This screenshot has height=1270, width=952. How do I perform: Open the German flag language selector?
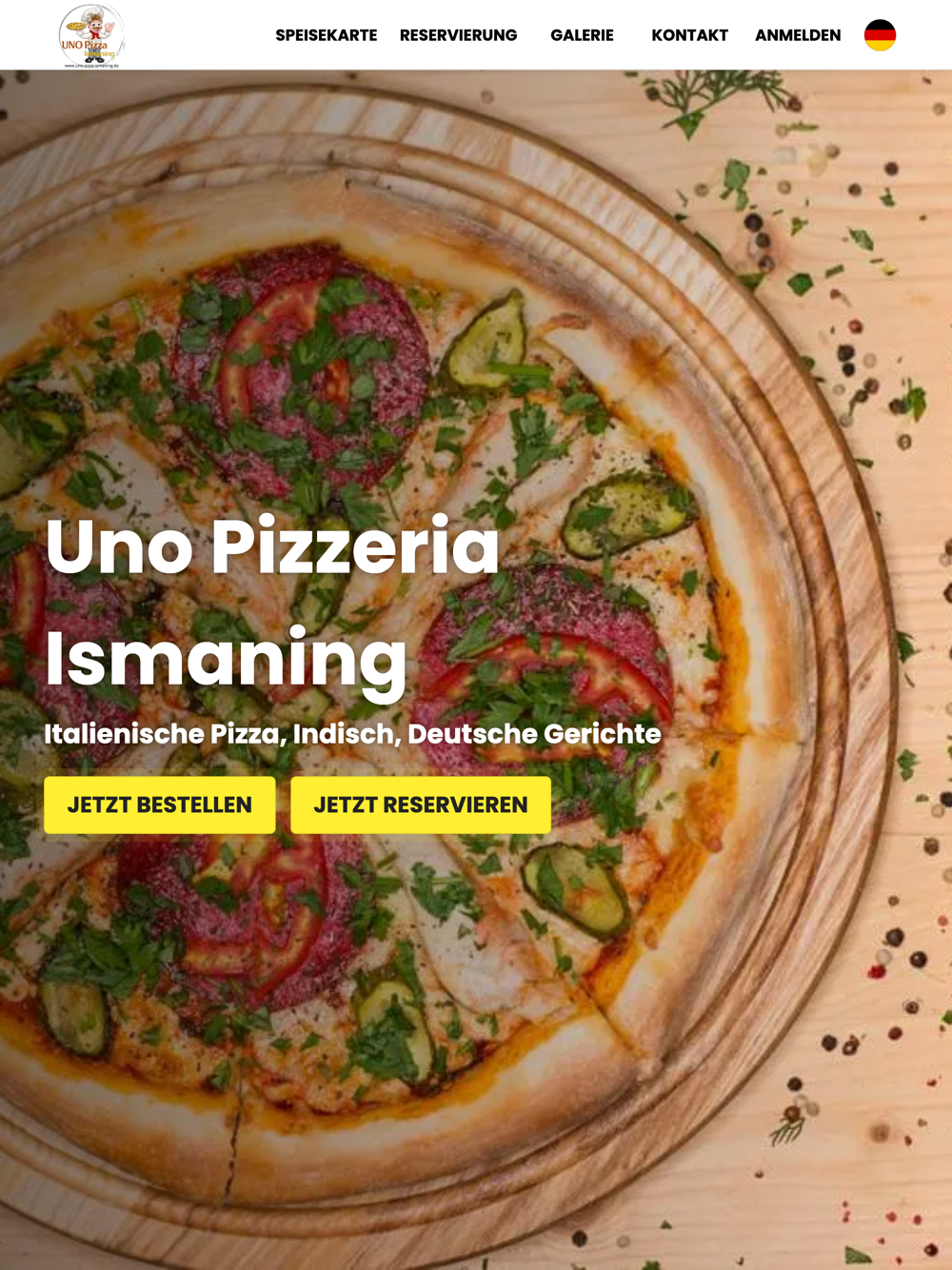(880, 35)
